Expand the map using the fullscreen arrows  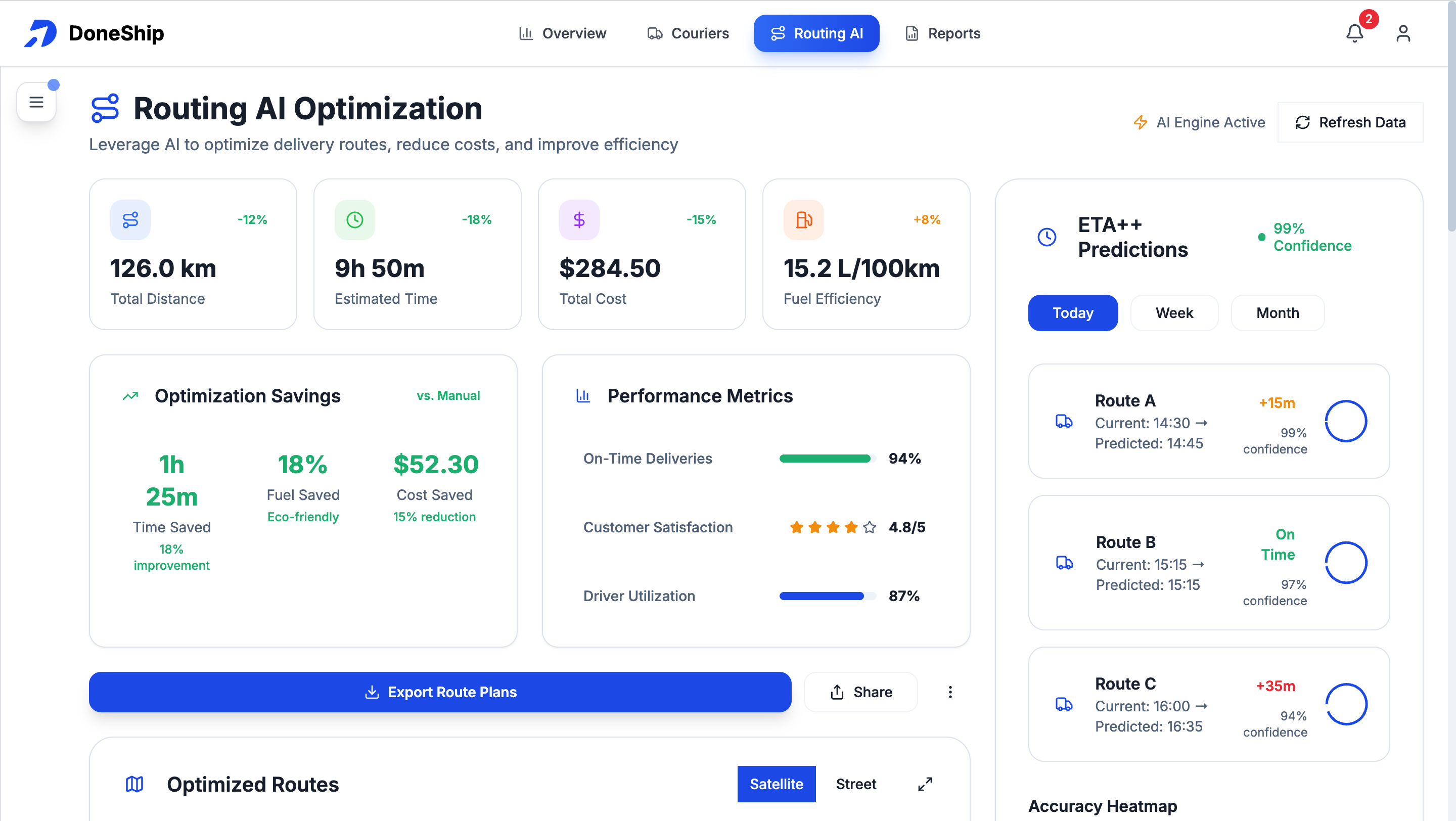(x=925, y=784)
